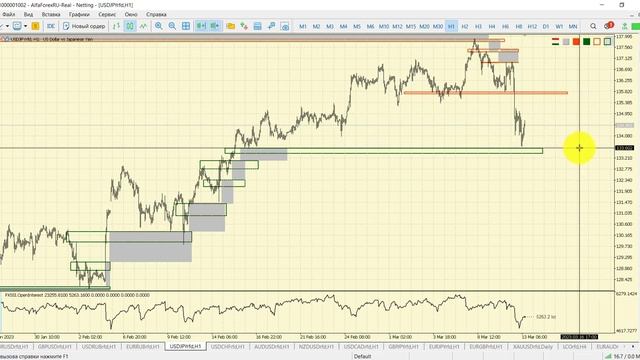Viewport: 640px width, 360px height.
Task: Open the Файл menu
Action: [8, 14]
